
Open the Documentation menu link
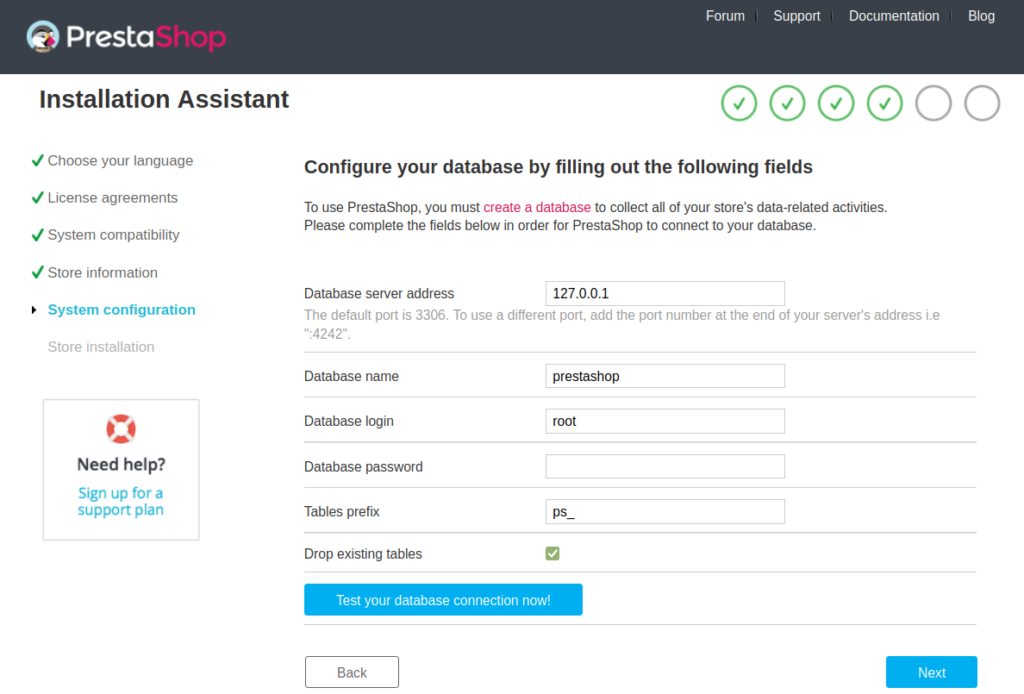tap(894, 16)
